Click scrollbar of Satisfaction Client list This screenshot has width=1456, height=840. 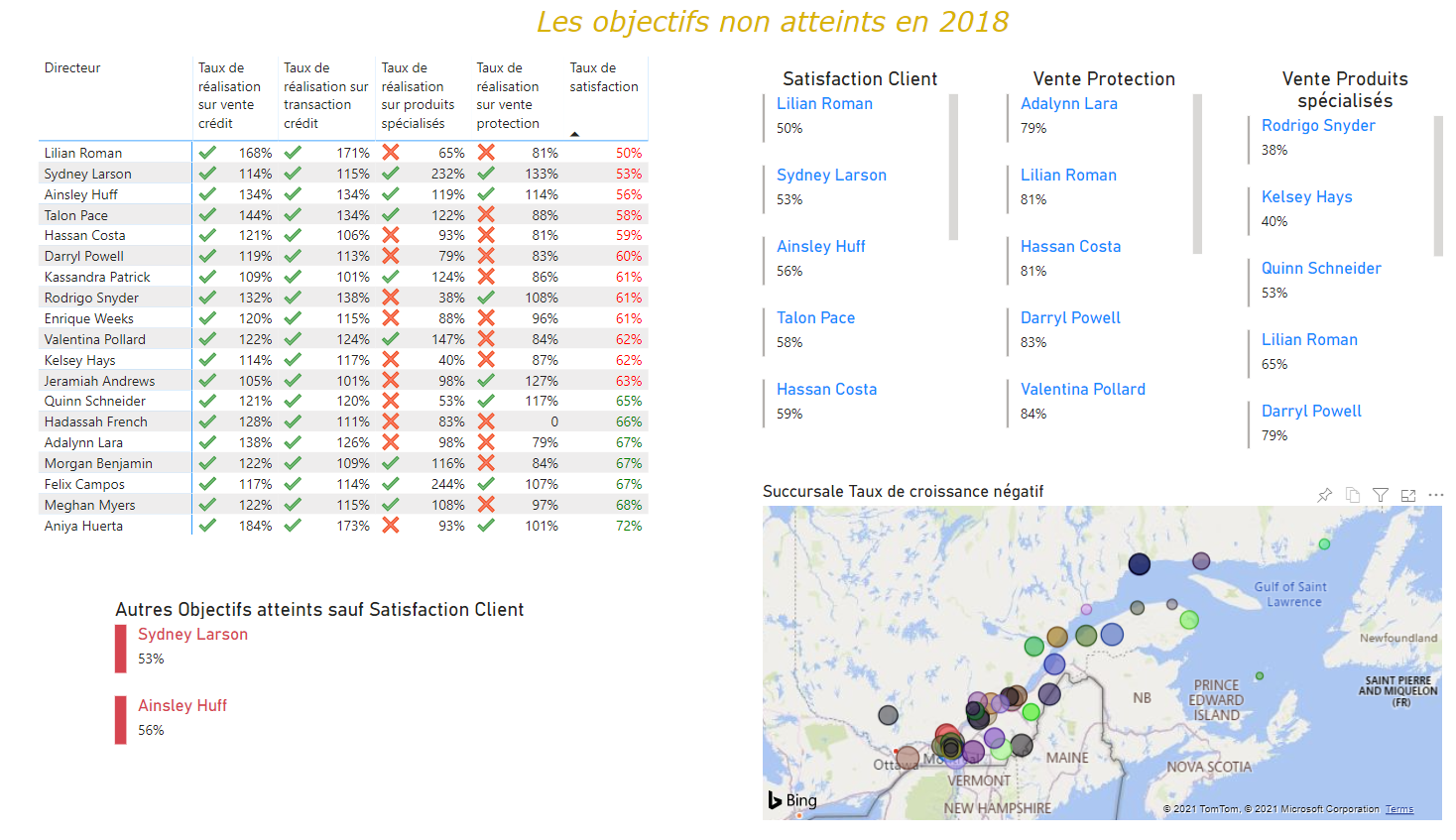953,167
